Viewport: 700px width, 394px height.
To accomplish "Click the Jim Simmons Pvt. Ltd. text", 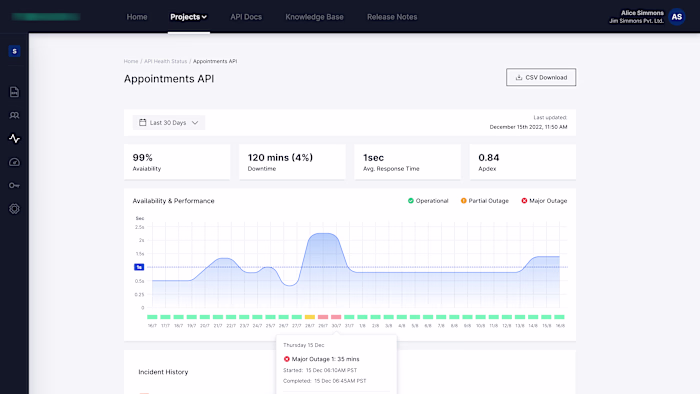I will pos(637,21).
